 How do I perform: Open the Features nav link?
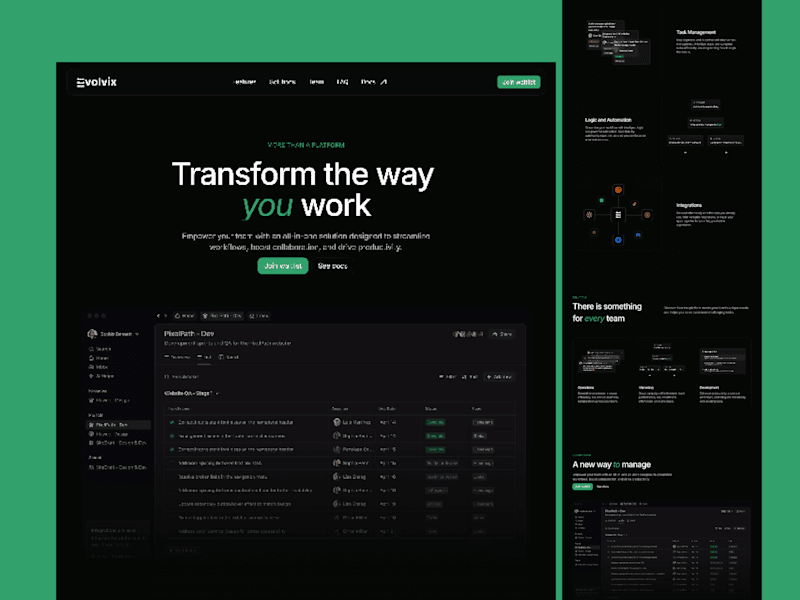244,82
